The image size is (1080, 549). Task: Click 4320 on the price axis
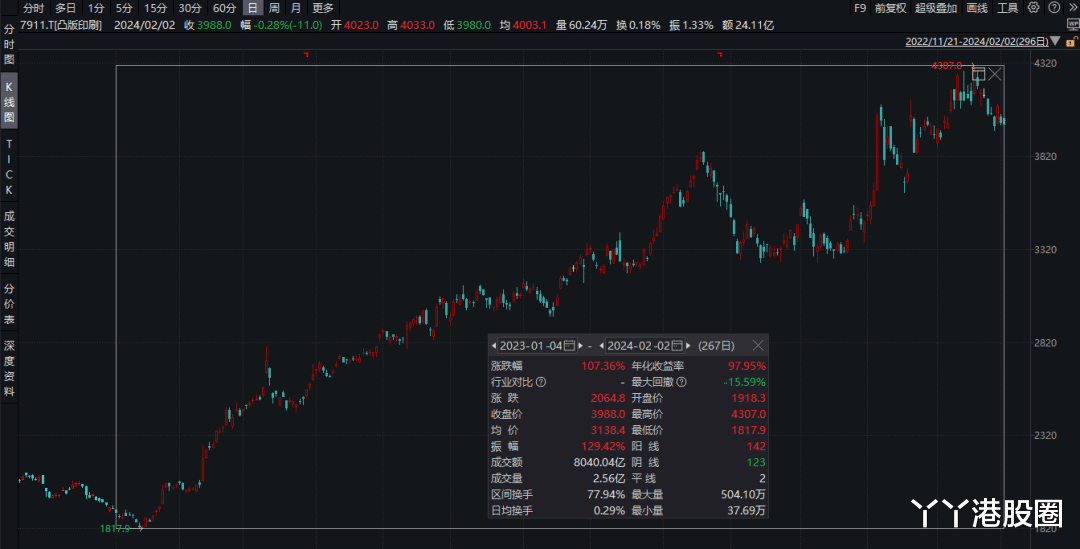(1045, 63)
